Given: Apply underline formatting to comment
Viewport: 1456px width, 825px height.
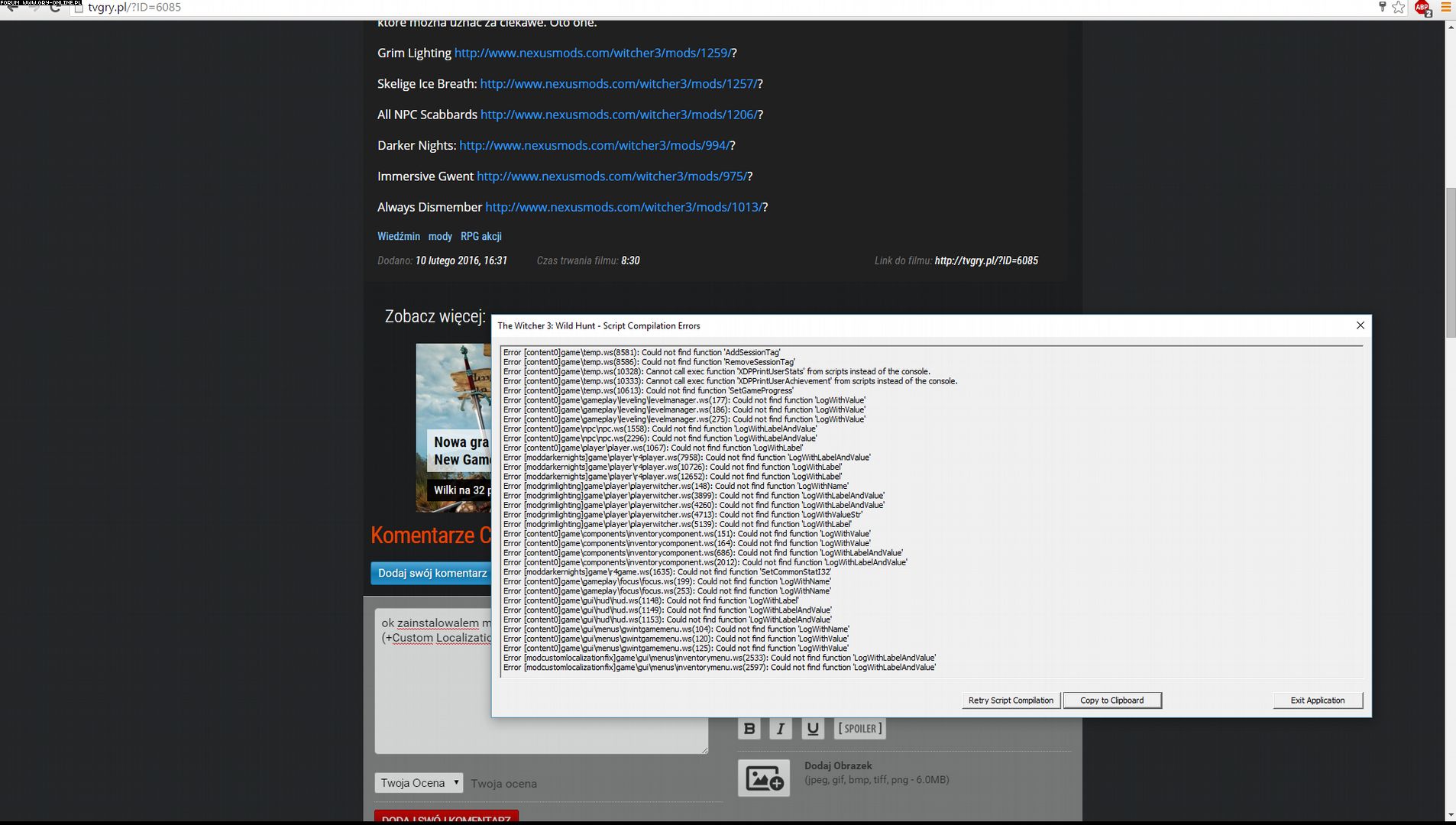Looking at the screenshot, I should (812, 729).
